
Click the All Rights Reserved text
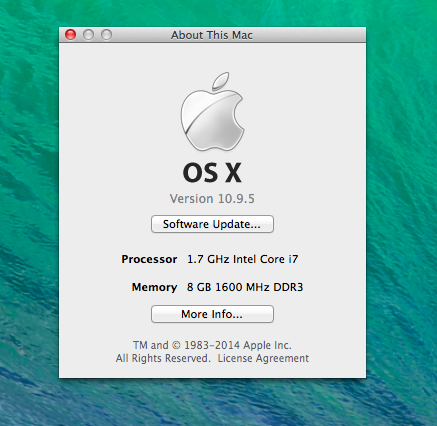(163, 358)
